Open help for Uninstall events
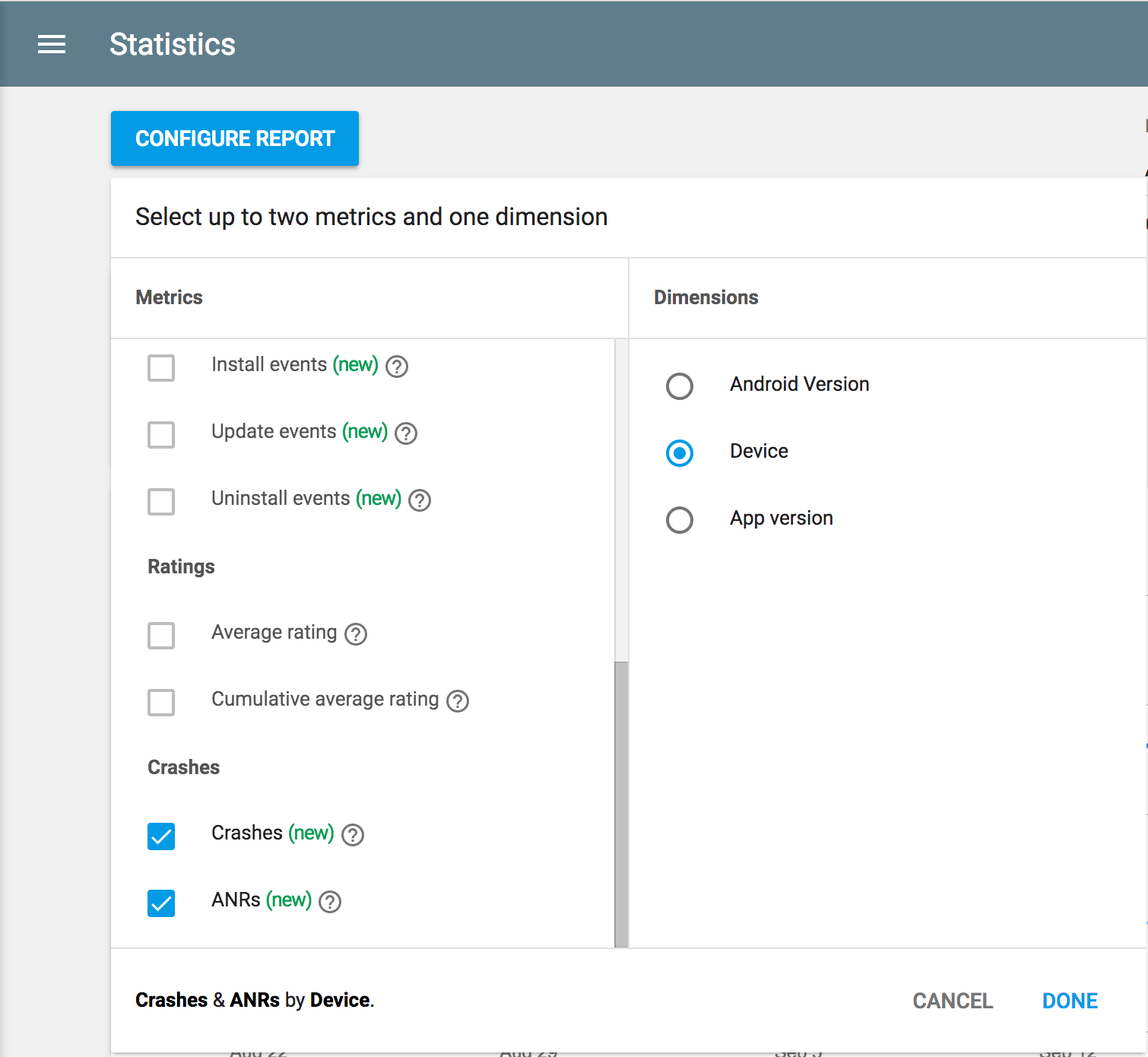This screenshot has height=1057, width=1148. point(420,500)
